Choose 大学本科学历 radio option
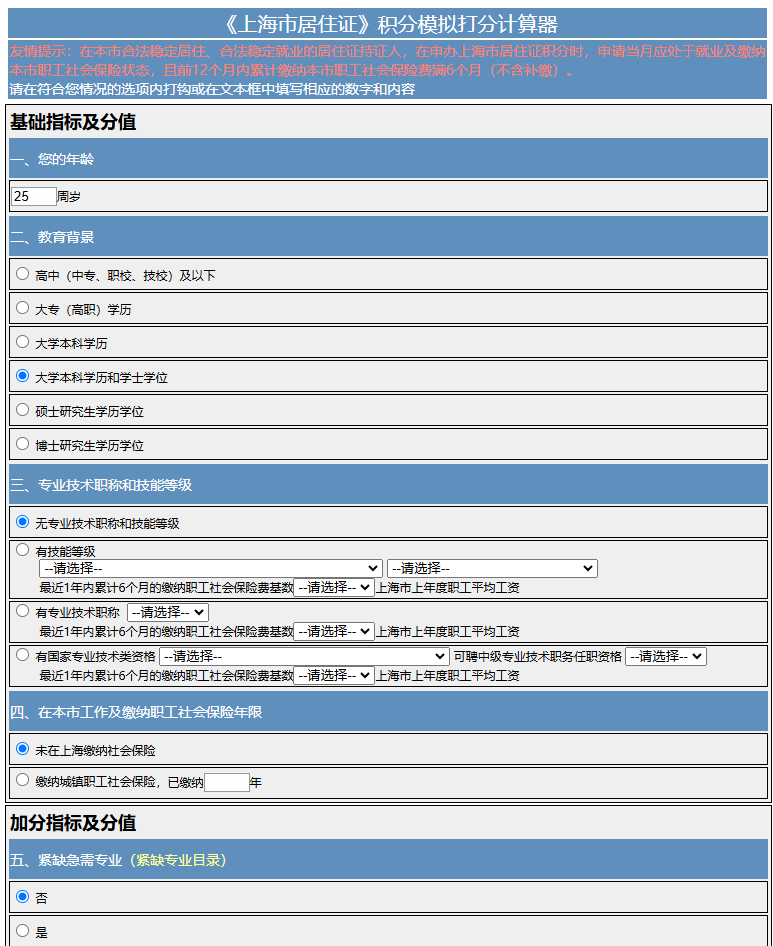 coord(22,341)
